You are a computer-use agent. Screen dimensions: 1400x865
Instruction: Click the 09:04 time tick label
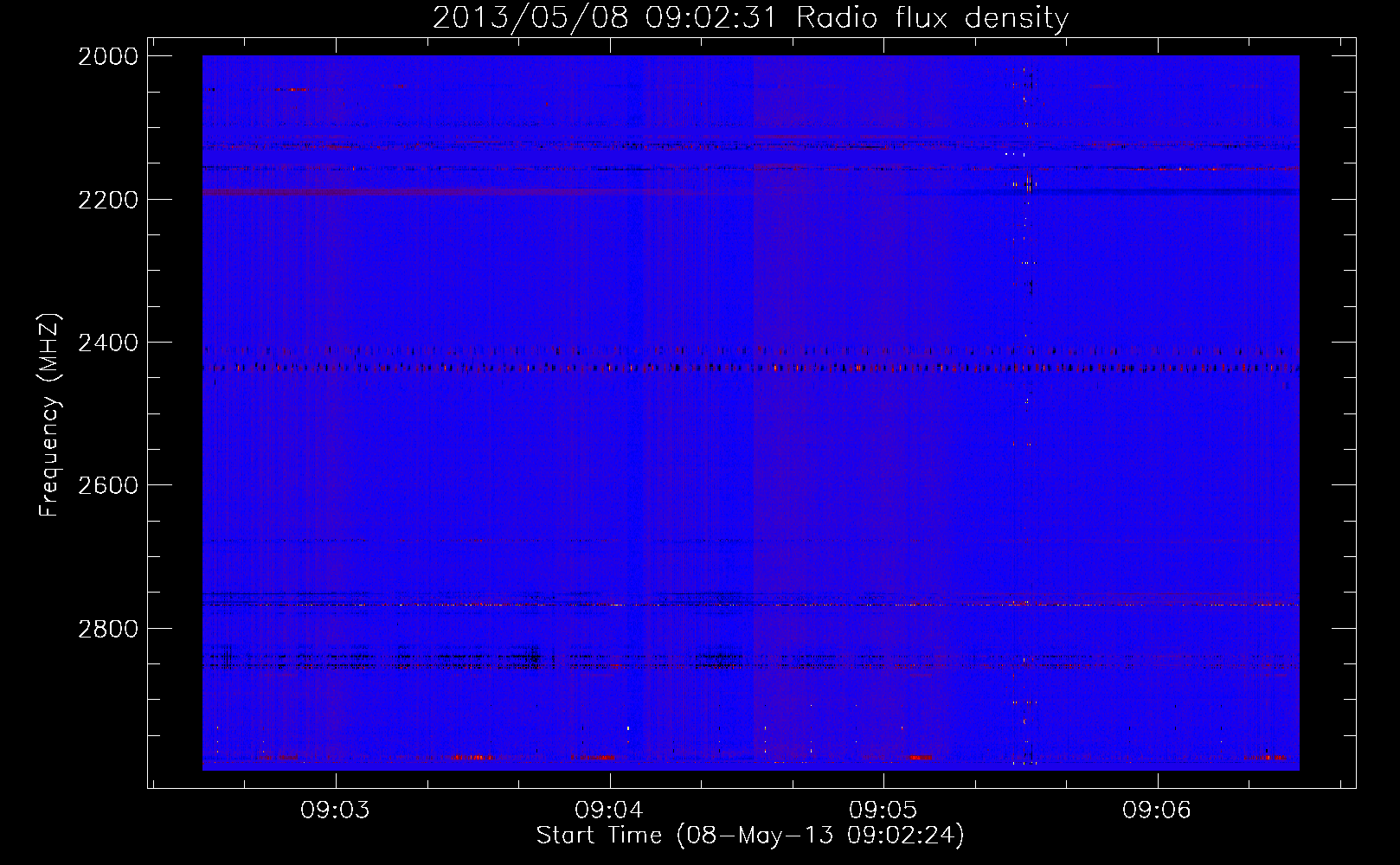click(x=609, y=810)
